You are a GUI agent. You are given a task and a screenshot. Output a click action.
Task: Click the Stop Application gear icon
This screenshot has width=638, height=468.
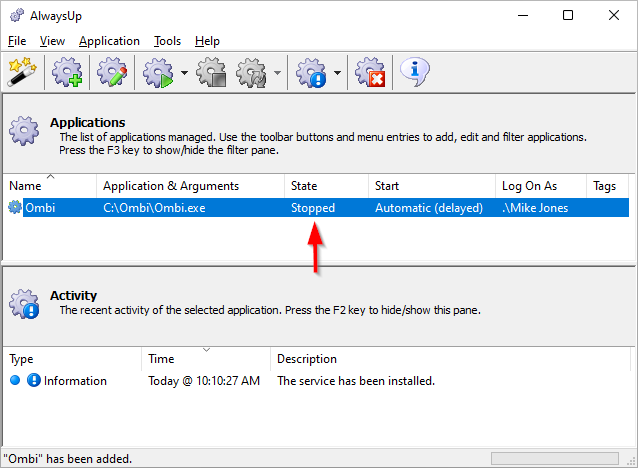coord(211,72)
